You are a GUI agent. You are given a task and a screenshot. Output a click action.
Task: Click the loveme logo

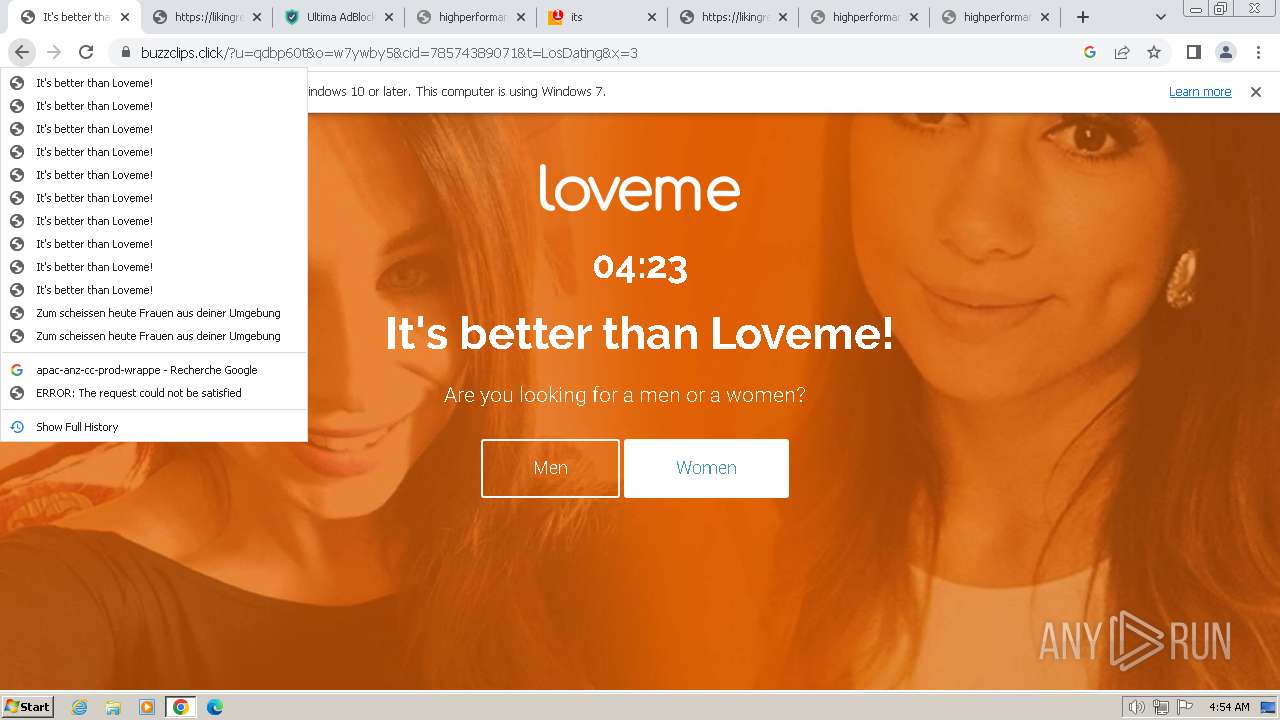point(640,188)
